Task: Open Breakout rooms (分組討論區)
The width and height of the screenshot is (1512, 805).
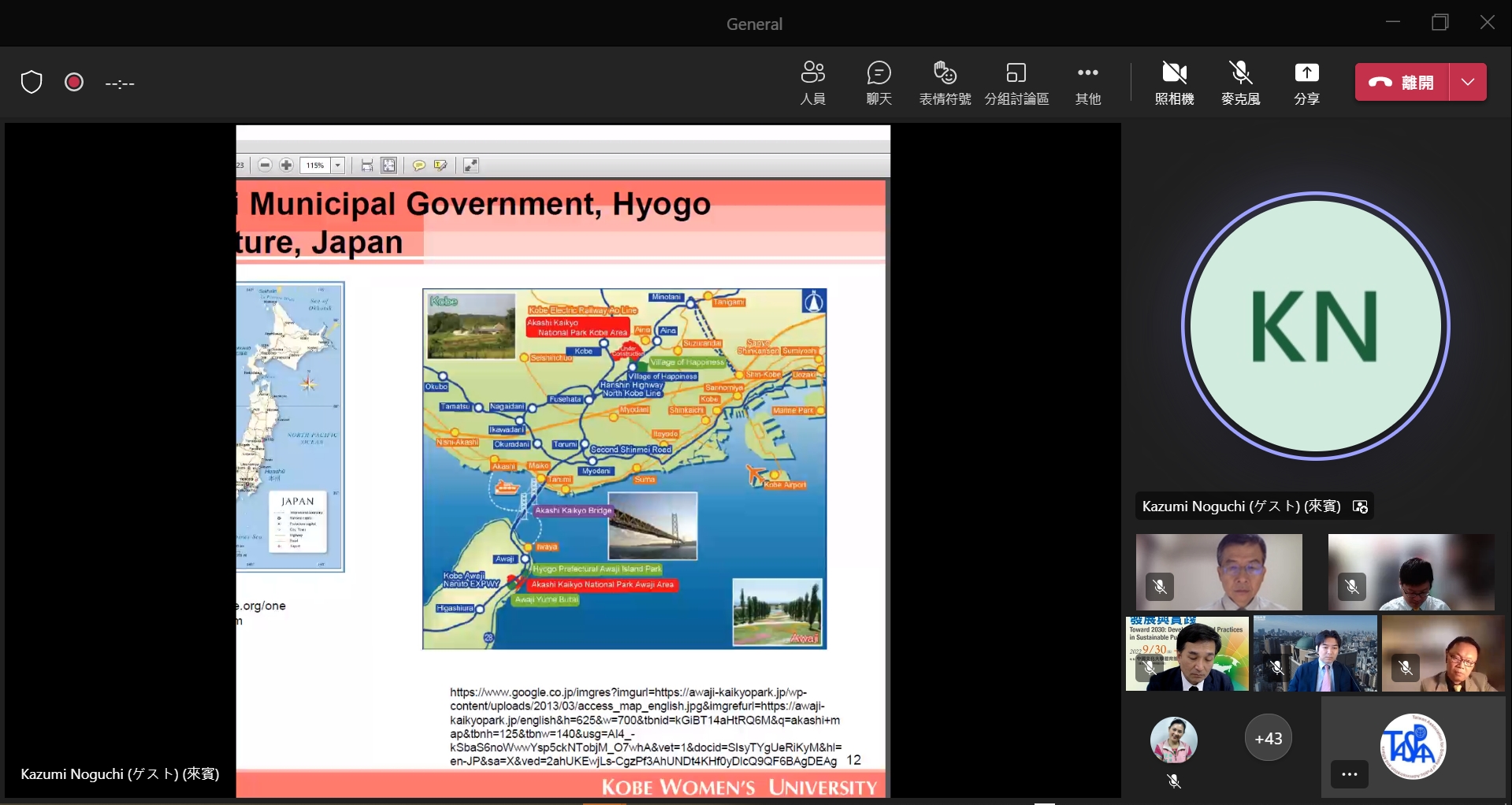Action: point(1016,82)
